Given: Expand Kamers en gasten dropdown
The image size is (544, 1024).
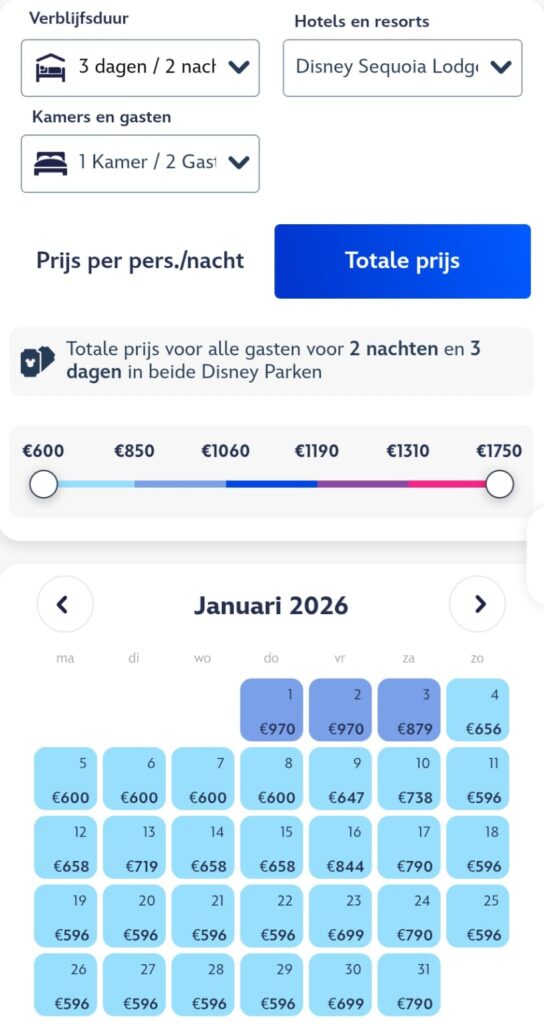Looking at the screenshot, I should (140, 163).
